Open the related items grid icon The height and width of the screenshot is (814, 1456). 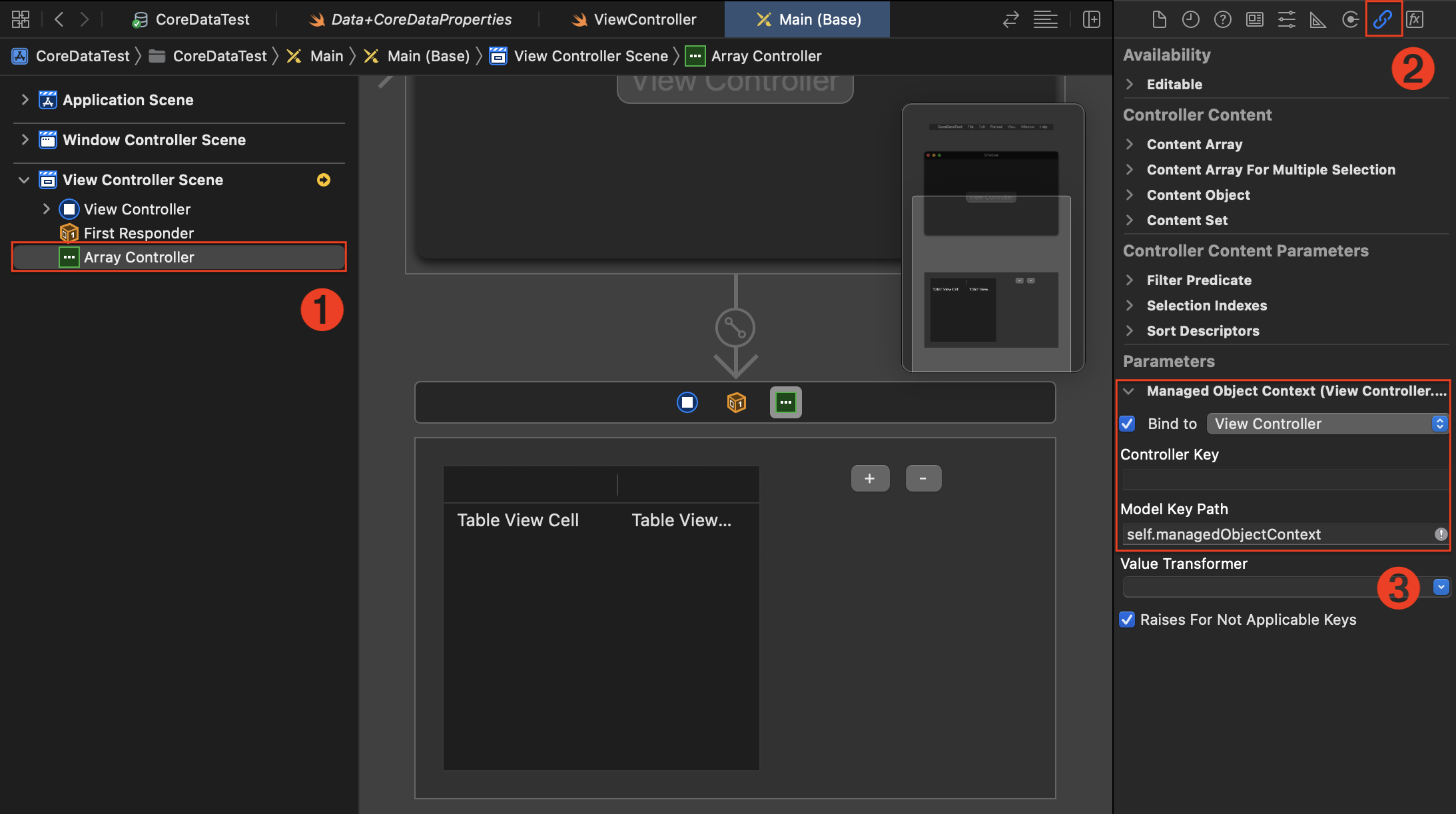click(x=21, y=19)
